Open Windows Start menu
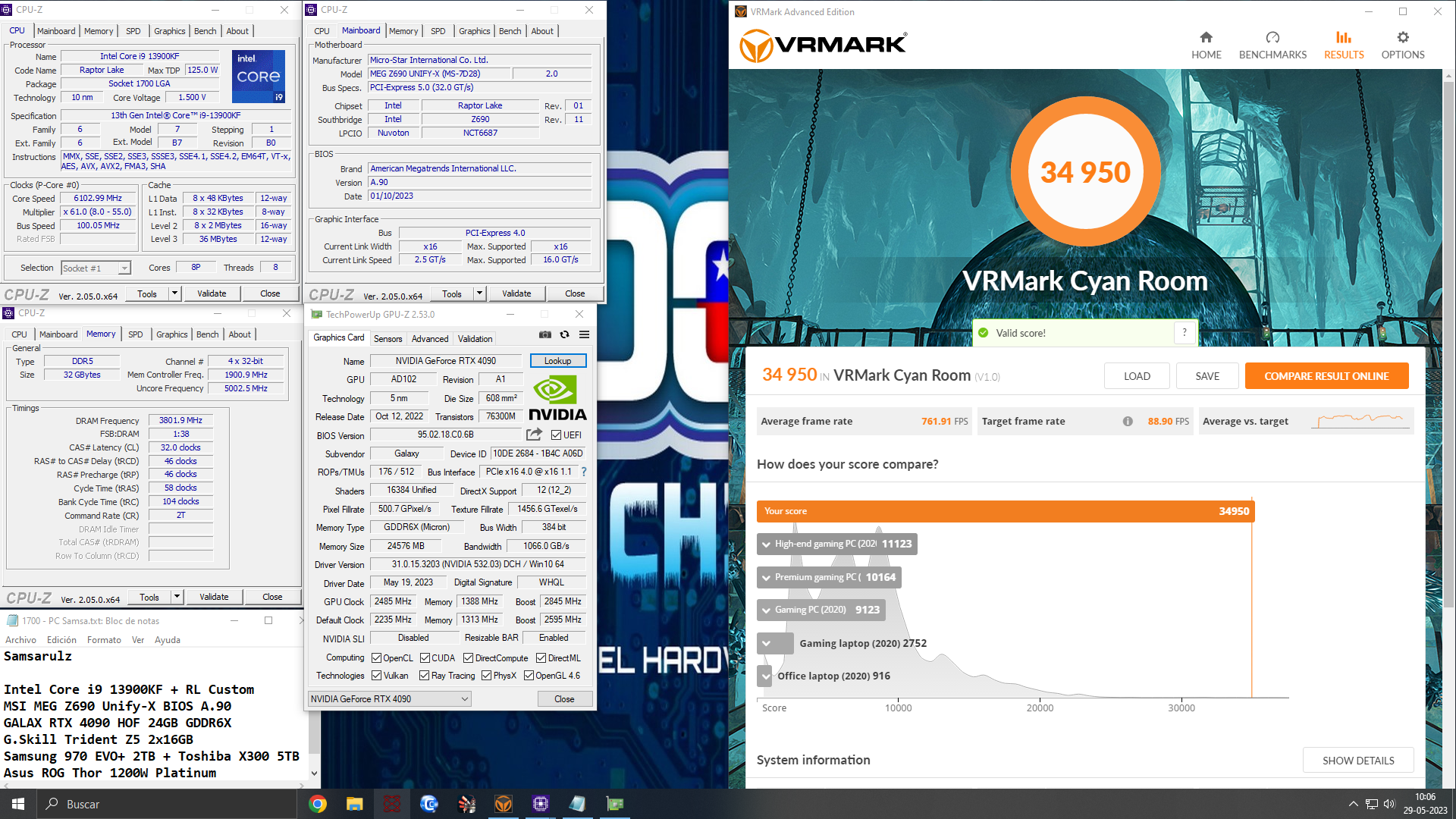This screenshot has height=819, width=1456. [18, 804]
